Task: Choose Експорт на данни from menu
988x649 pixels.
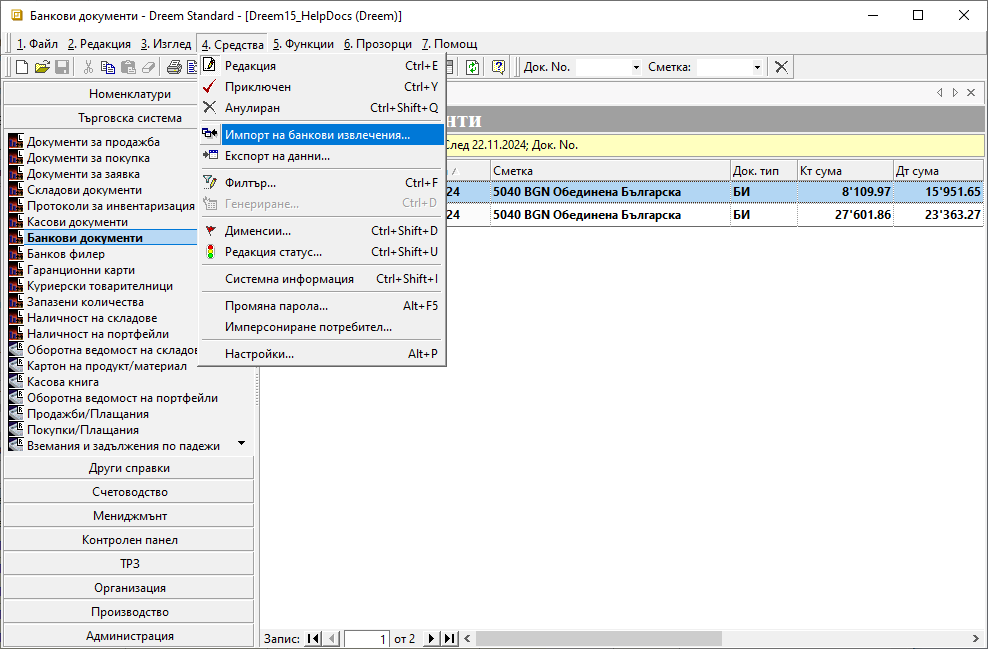Action: tap(277, 156)
